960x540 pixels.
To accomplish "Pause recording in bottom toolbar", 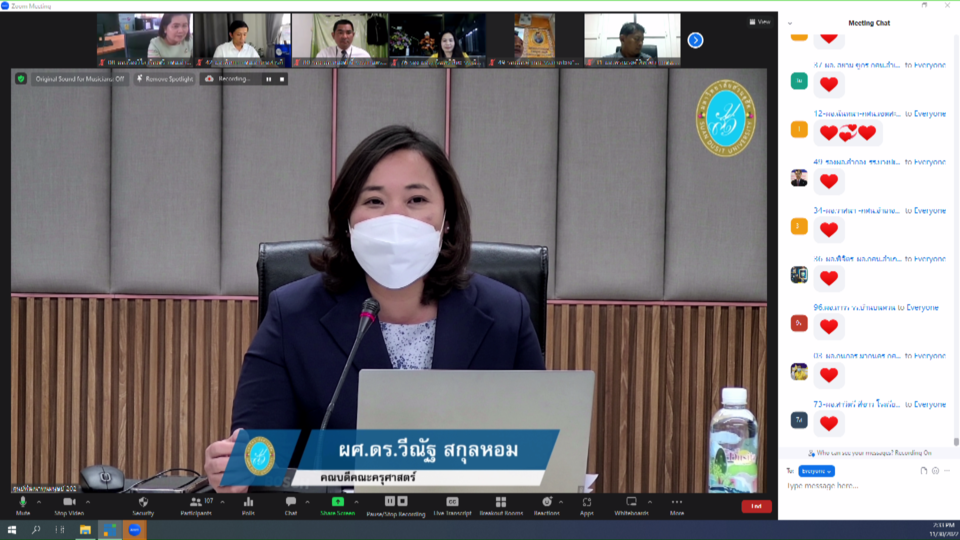I will [389, 501].
